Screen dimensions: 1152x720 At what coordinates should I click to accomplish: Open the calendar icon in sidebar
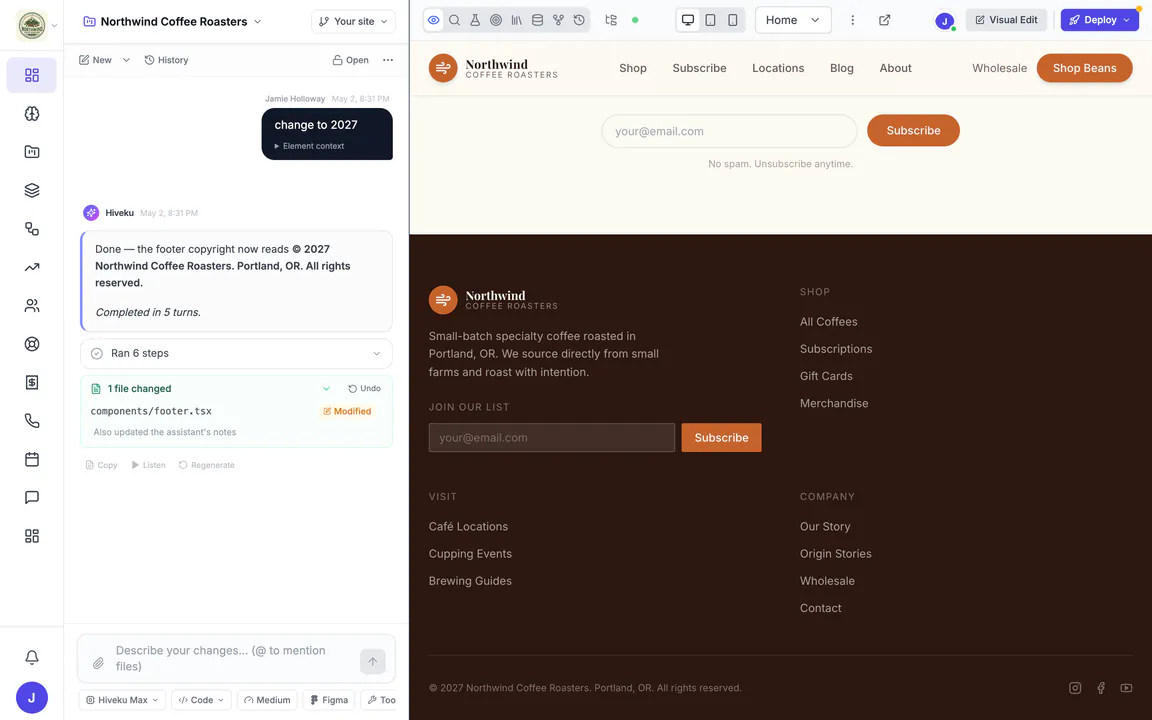pos(32,459)
